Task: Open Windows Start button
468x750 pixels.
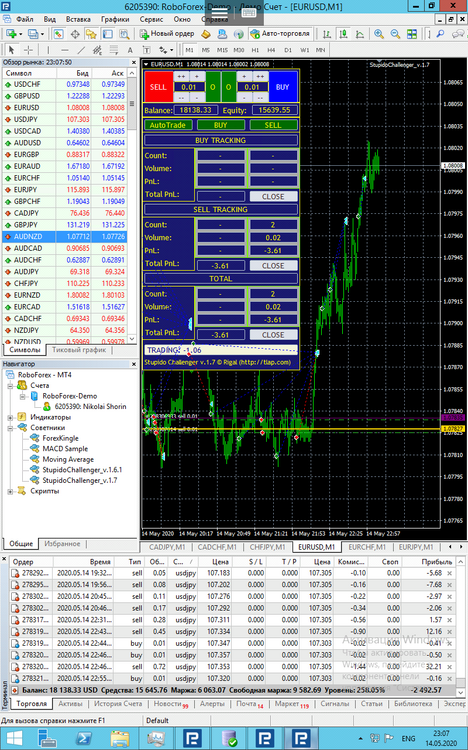Action: (14, 738)
